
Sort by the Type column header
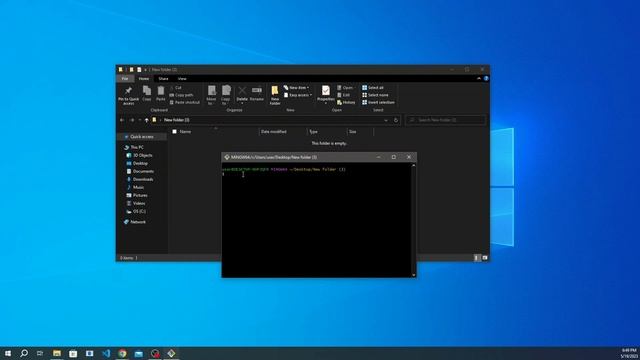313,131
